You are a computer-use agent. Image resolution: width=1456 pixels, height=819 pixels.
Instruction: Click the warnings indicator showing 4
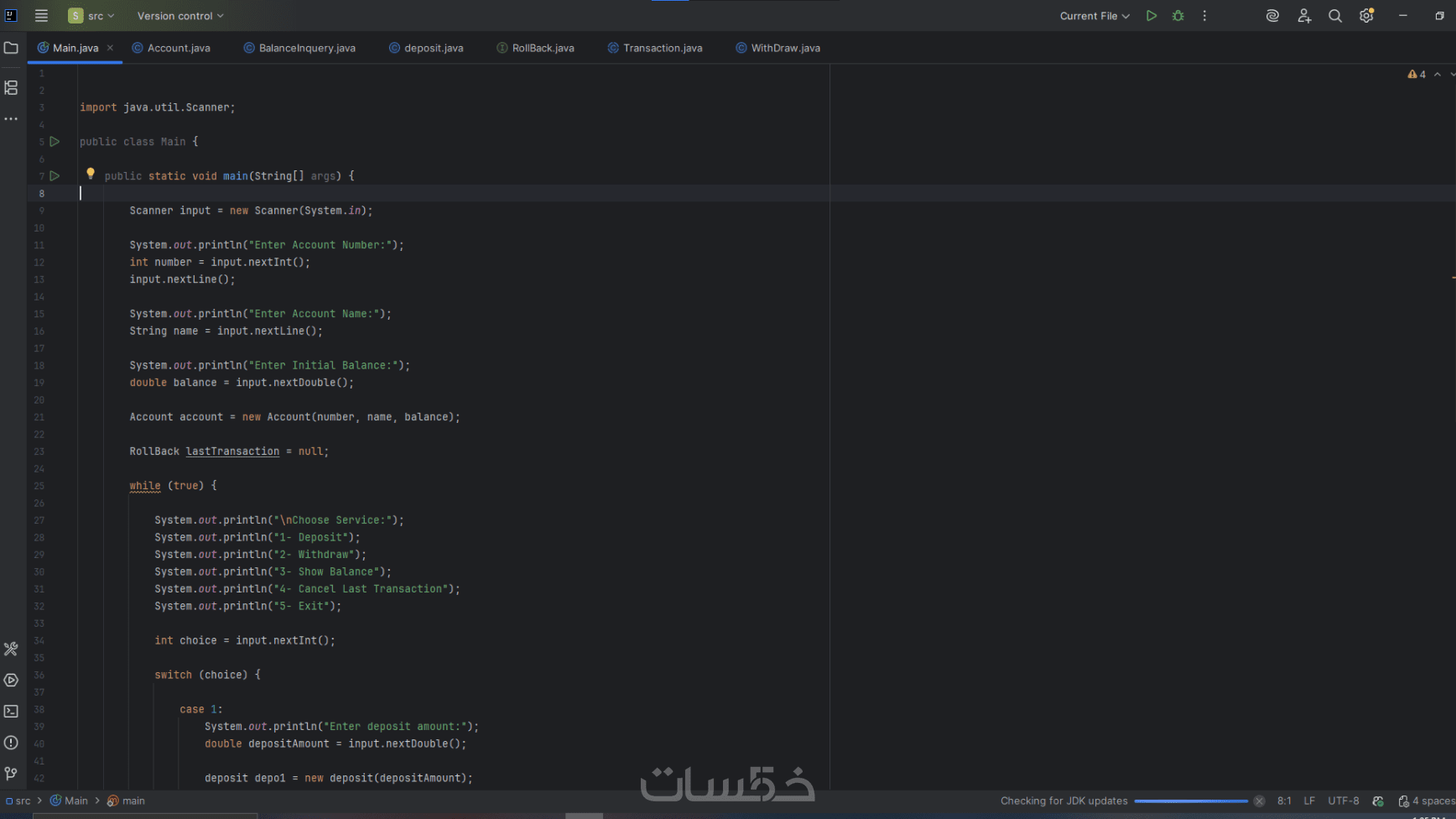coord(1417,75)
